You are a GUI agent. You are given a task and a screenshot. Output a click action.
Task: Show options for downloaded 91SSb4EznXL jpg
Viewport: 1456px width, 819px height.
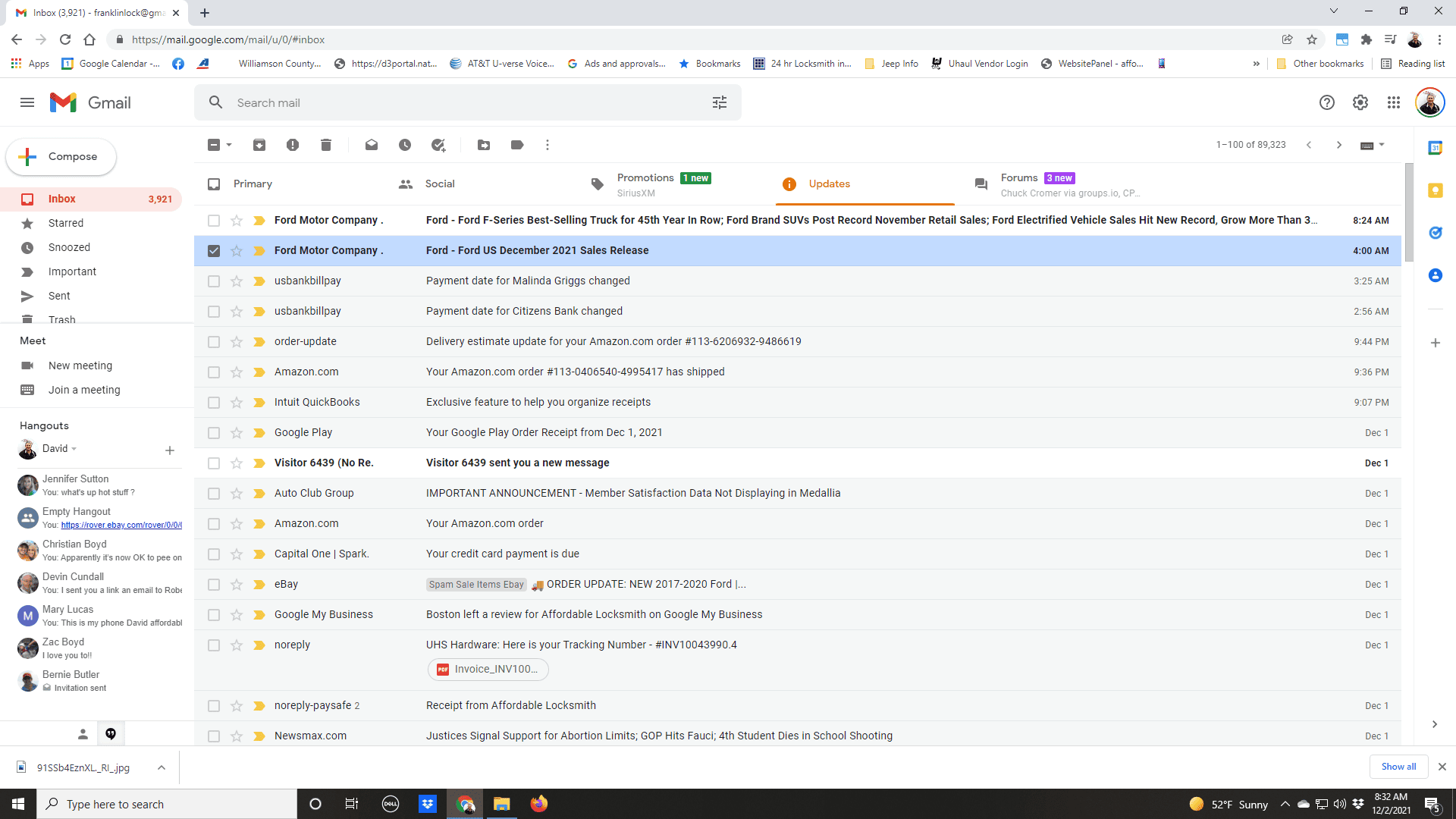click(162, 767)
